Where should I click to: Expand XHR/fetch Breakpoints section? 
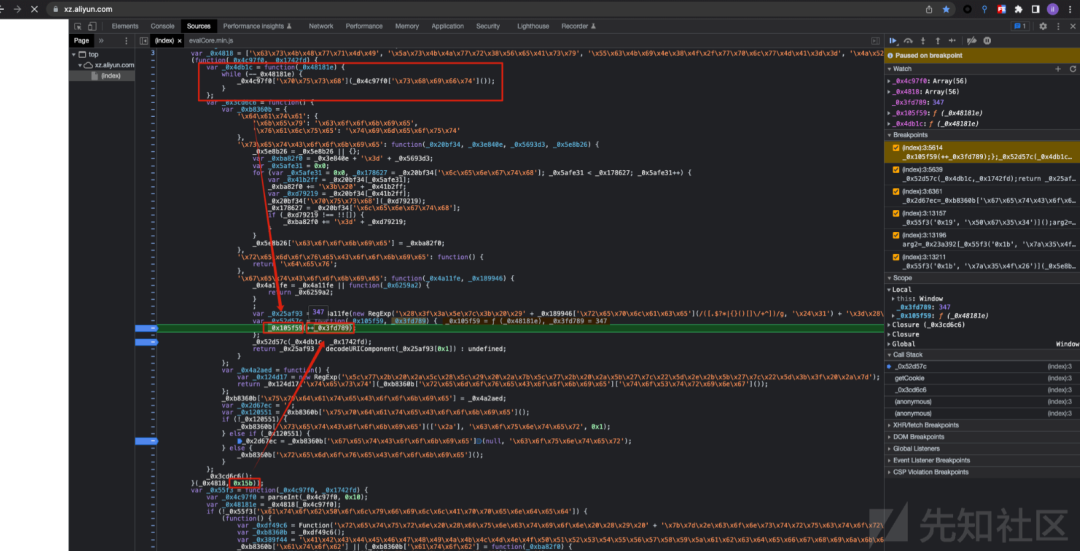pos(982,425)
